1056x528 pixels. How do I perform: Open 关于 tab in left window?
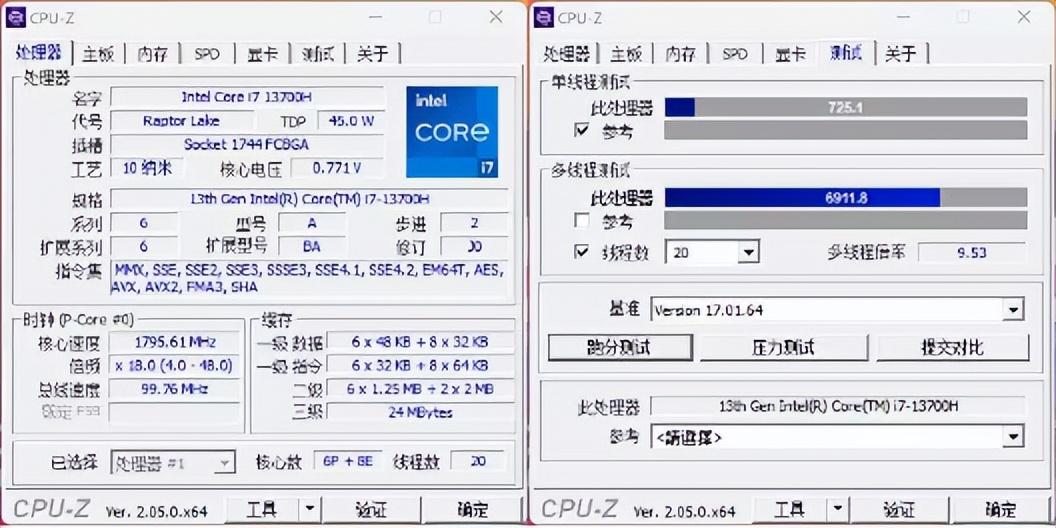point(372,54)
